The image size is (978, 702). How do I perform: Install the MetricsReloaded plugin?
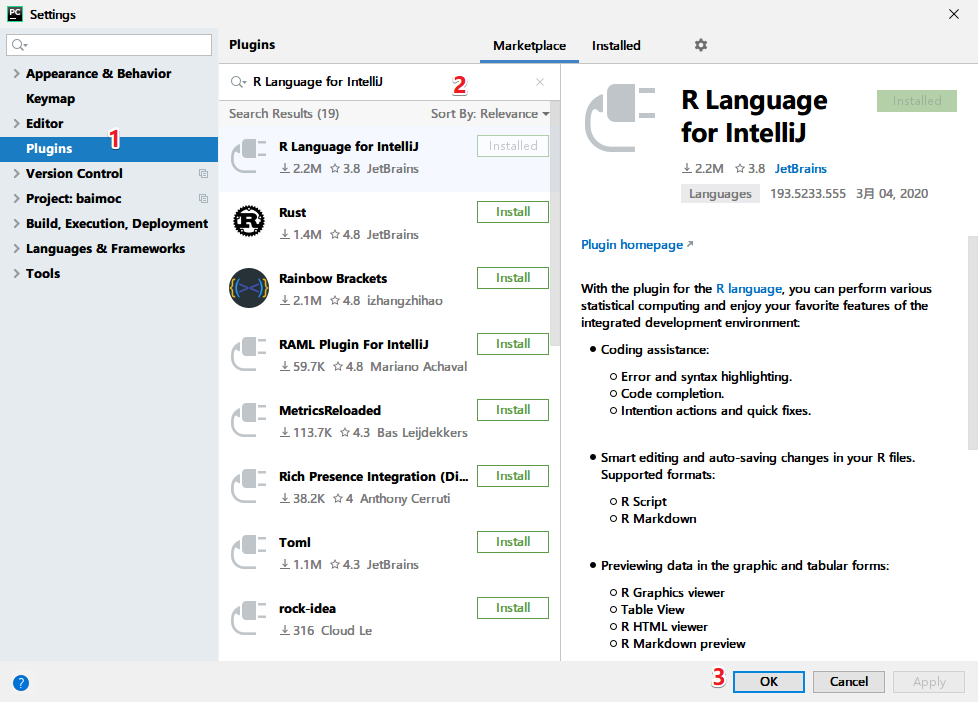click(x=513, y=410)
